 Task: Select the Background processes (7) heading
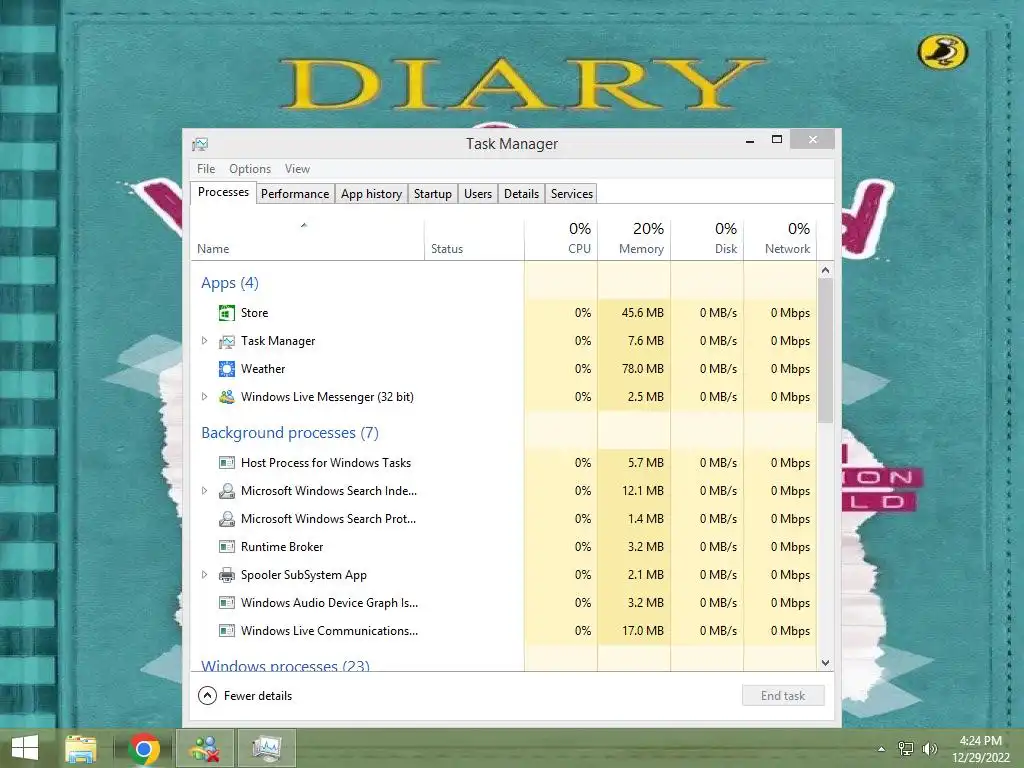coord(290,433)
